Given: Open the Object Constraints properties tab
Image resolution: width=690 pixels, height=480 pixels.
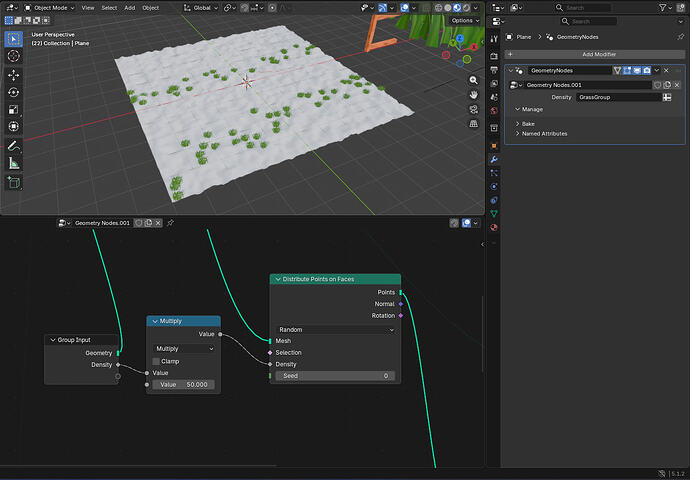Looking at the screenshot, I should tap(494, 200).
